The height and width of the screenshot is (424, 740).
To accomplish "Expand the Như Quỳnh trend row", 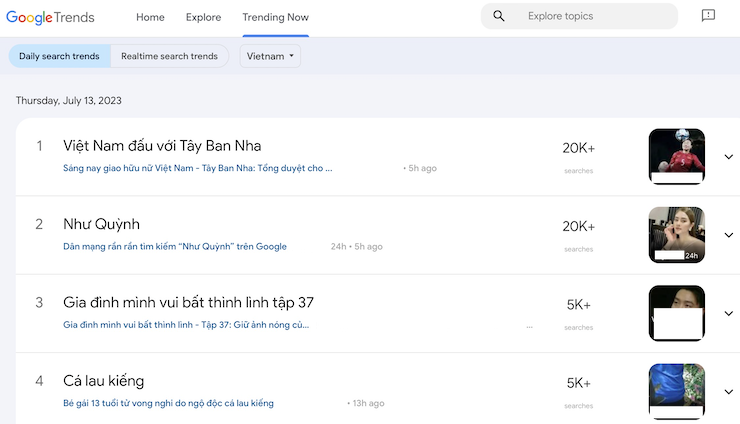I will [x=729, y=235].
